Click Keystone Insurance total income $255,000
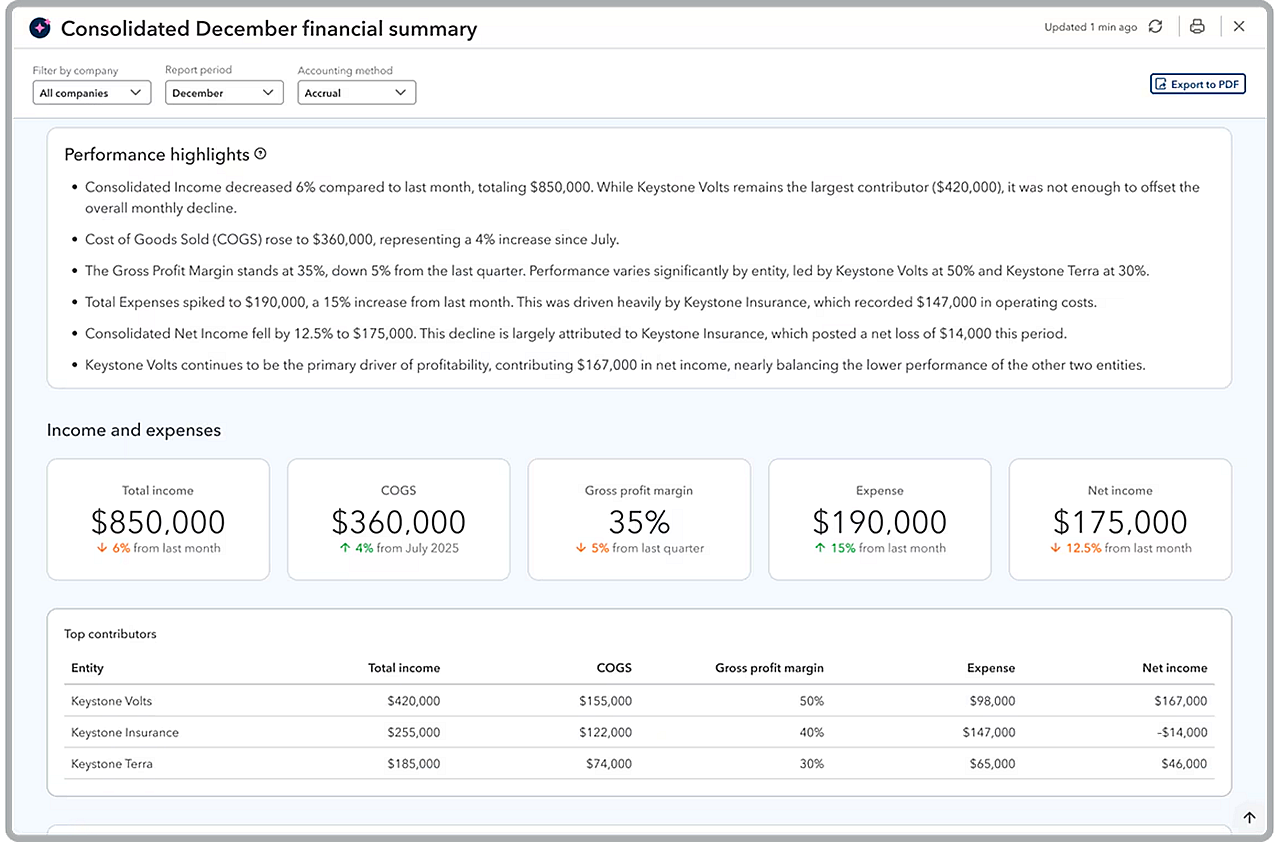 [414, 733]
